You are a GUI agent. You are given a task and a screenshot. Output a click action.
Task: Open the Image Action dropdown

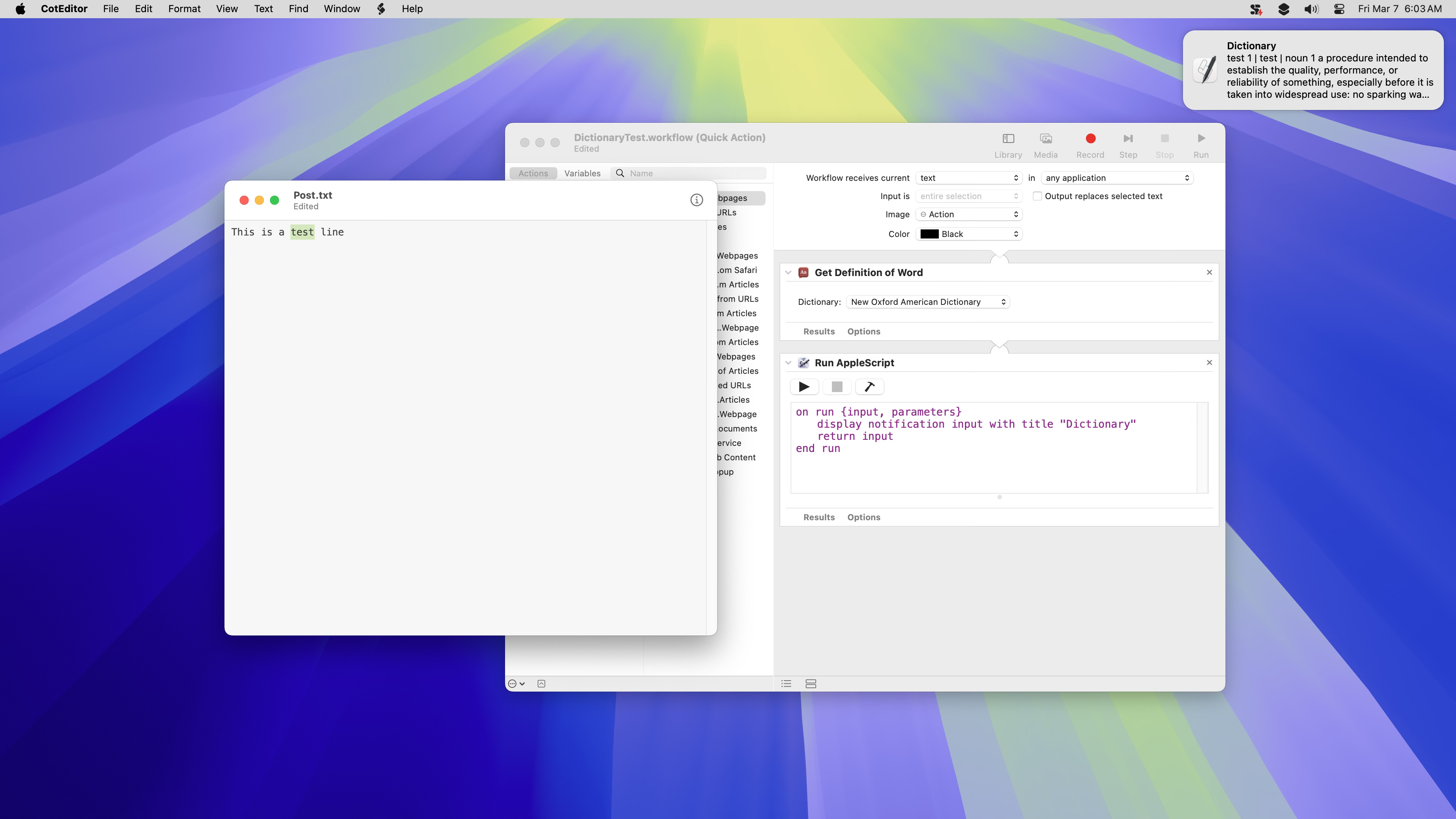tap(968, 214)
